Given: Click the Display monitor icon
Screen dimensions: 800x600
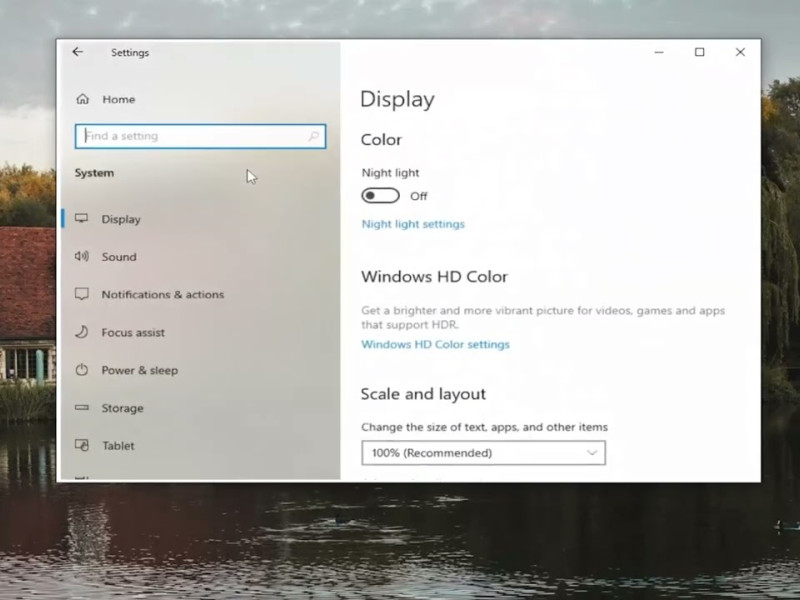Looking at the screenshot, I should tap(82, 218).
